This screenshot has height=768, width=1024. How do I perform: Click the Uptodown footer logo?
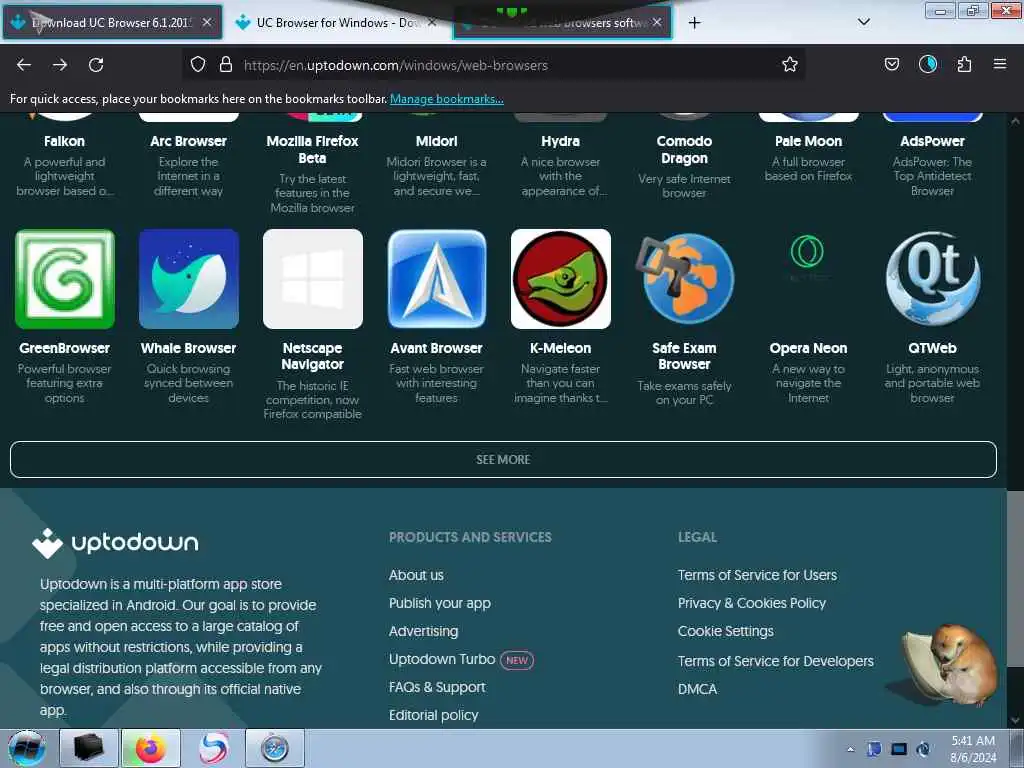tap(115, 543)
